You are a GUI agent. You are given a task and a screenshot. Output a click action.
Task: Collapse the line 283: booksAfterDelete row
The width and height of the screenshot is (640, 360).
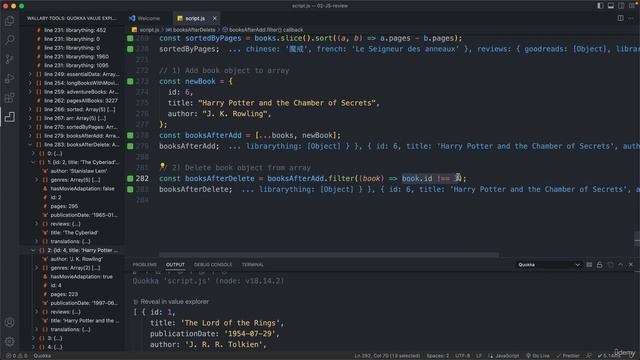(x=30, y=144)
